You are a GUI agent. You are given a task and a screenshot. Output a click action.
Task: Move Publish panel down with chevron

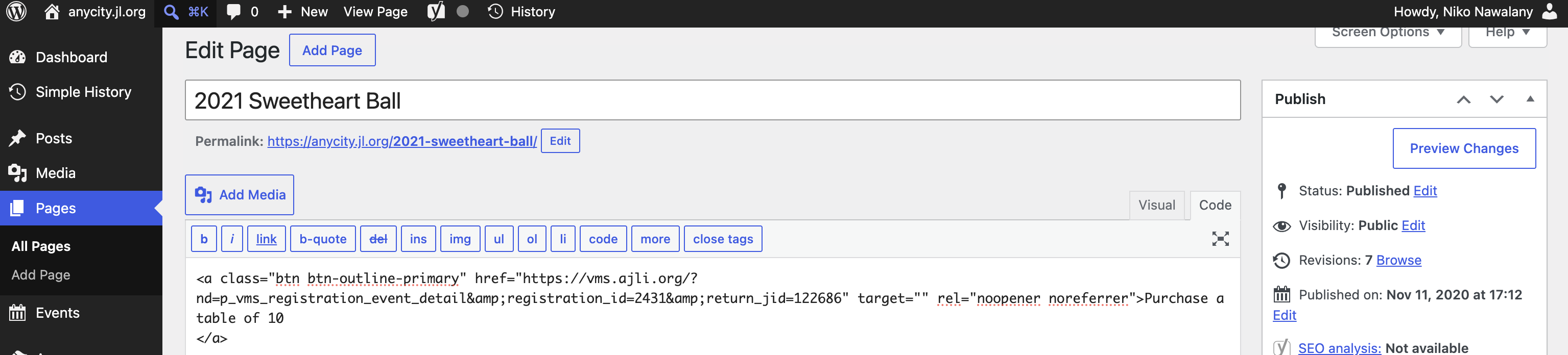[x=1496, y=99]
